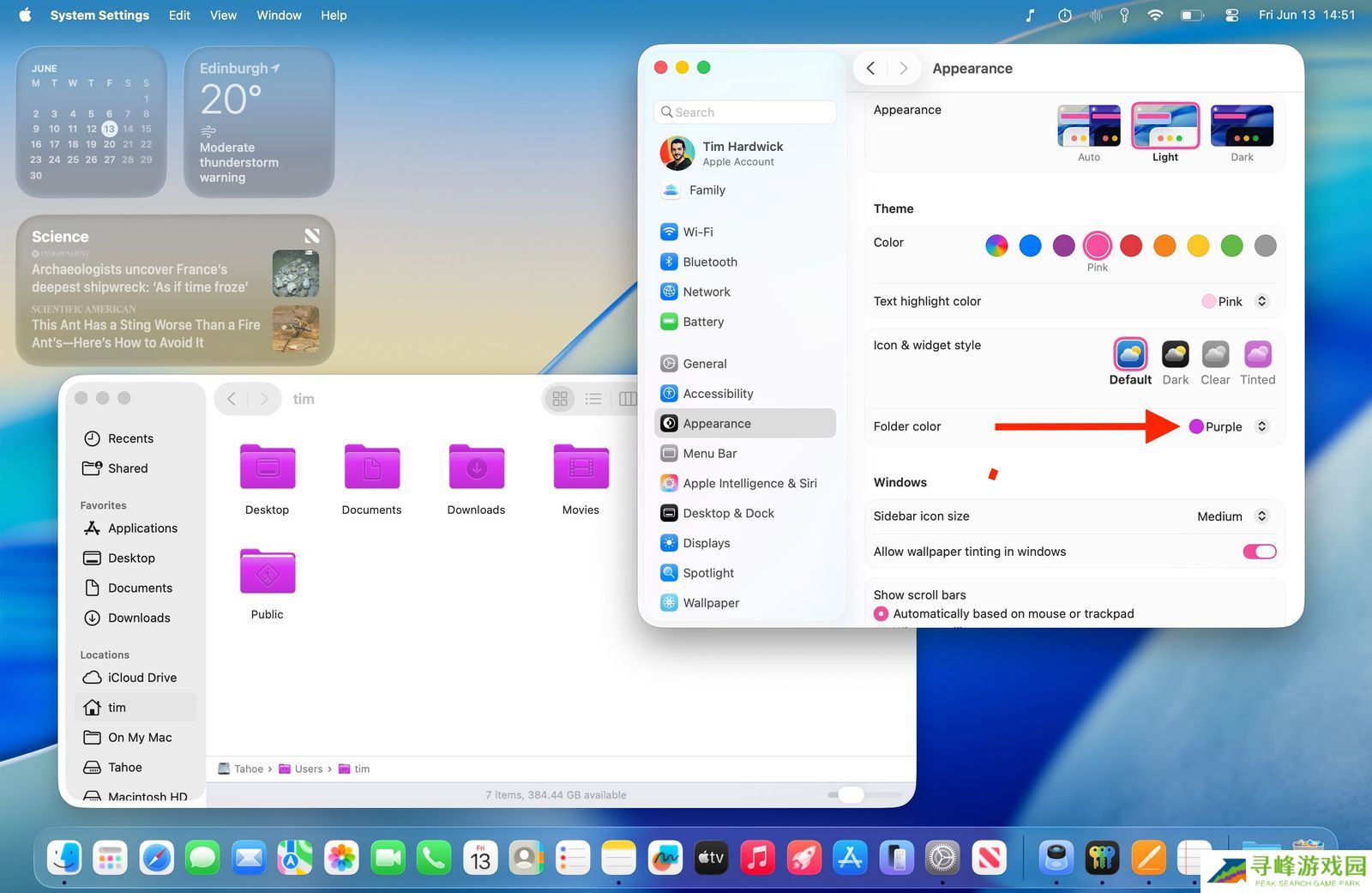1372x893 pixels.
Task: Open the View menu
Action: (x=223, y=15)
